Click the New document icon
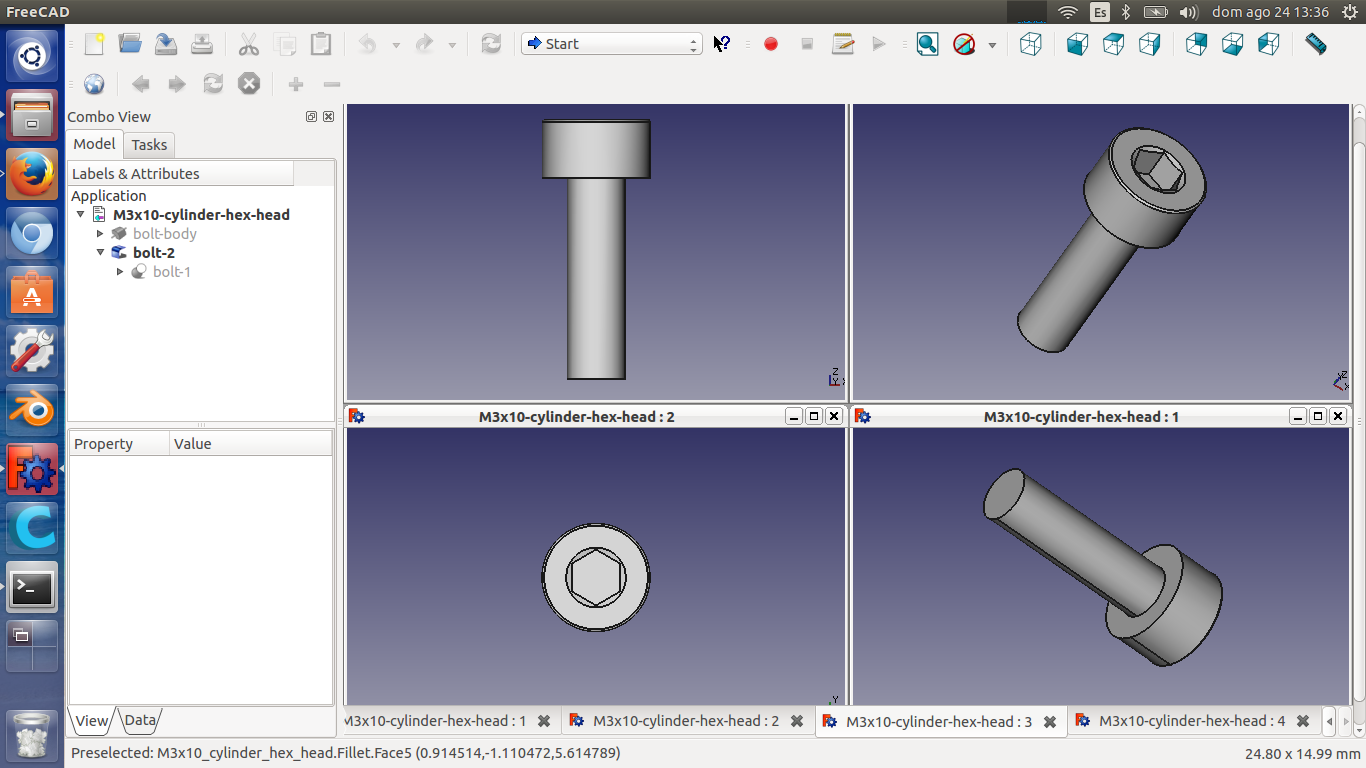1366x768 pixels. coord(94,44)
